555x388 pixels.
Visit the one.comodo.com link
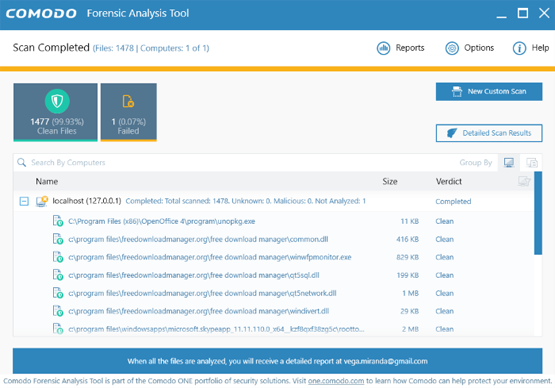(x=336, y=381)
